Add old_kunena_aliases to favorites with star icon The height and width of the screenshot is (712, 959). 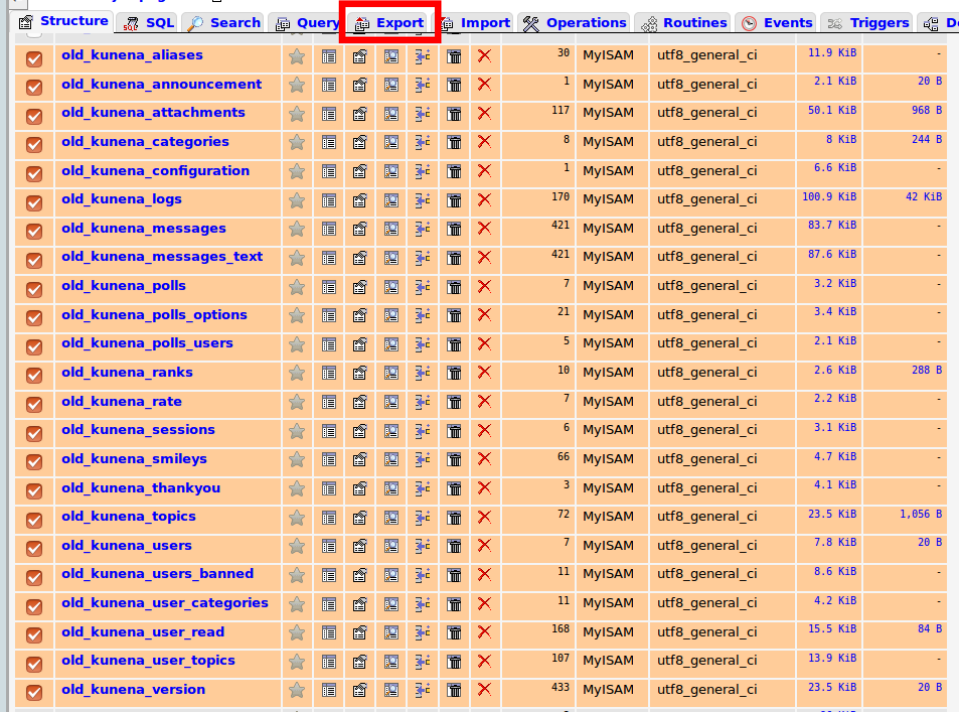pyautogui.click(x=297, y=57)
